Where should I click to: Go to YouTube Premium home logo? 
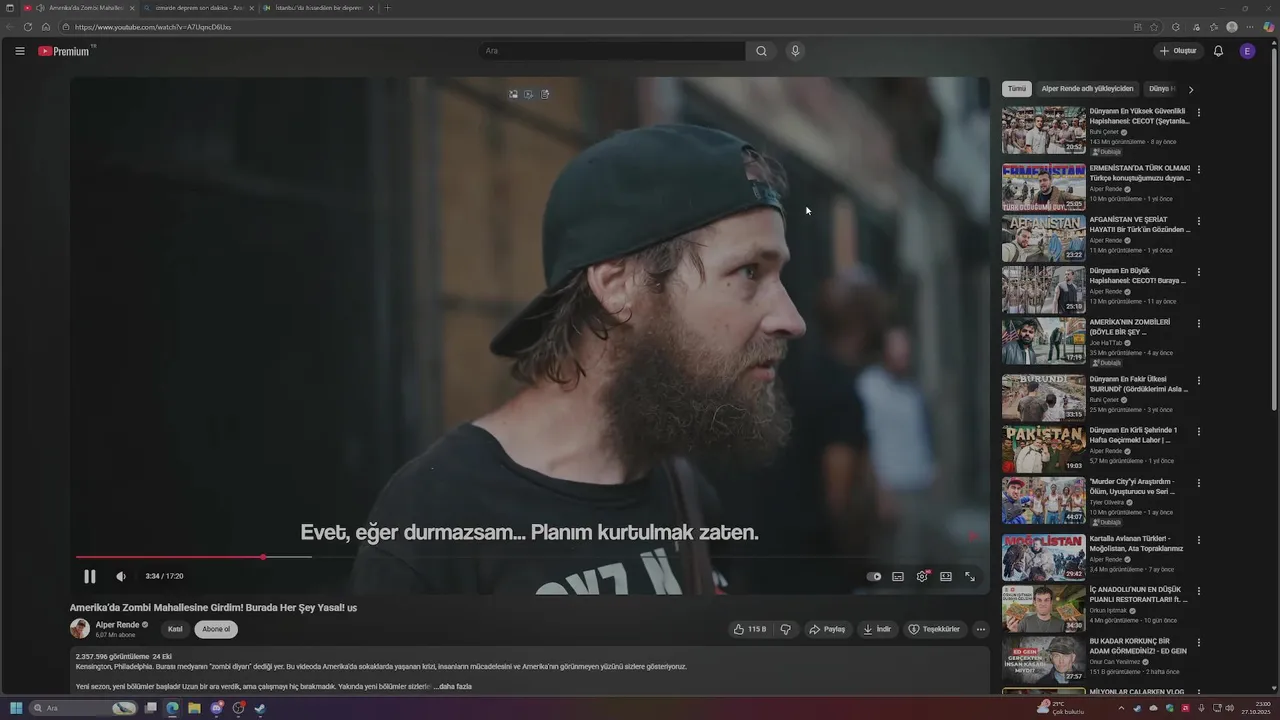[66, 51]
